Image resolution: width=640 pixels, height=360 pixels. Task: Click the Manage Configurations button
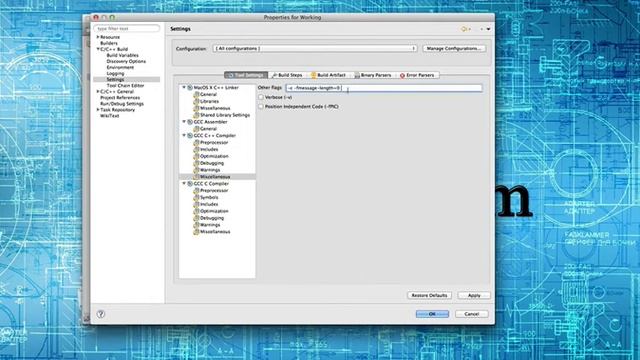pyautogui.click(x=454, y=49)
